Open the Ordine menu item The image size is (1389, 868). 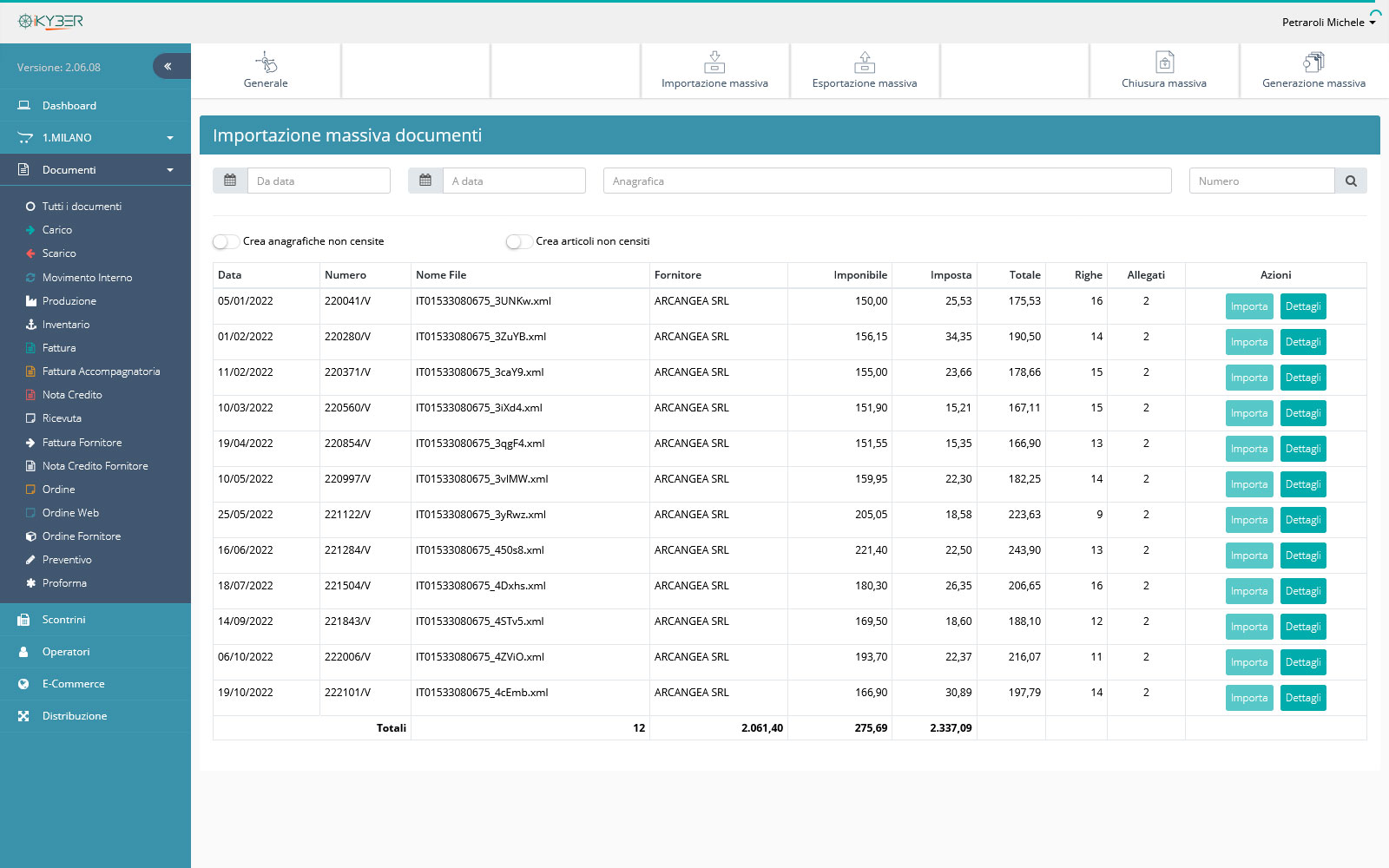click(x=58, y=490)
